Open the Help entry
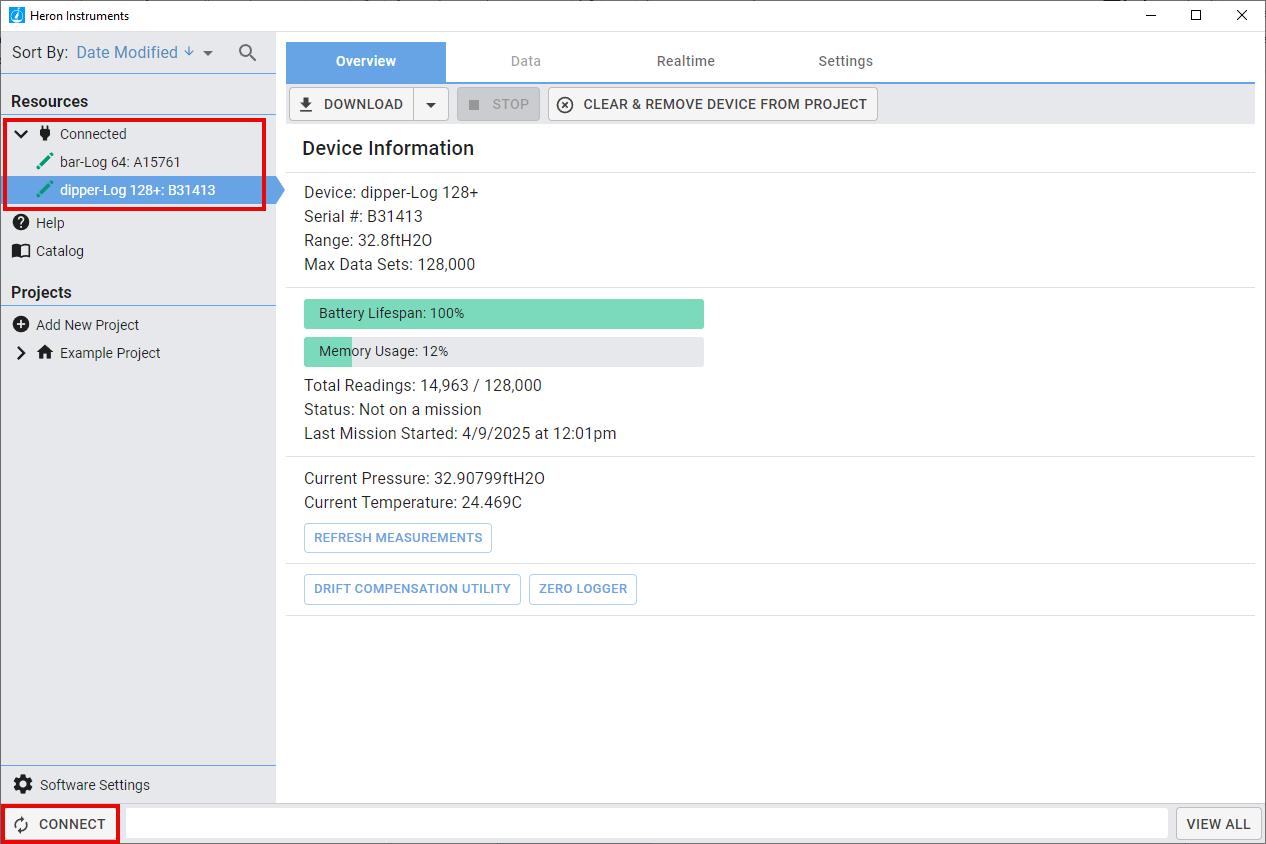This screenshot has height=844, width=1266. click(x=50, y=222)
